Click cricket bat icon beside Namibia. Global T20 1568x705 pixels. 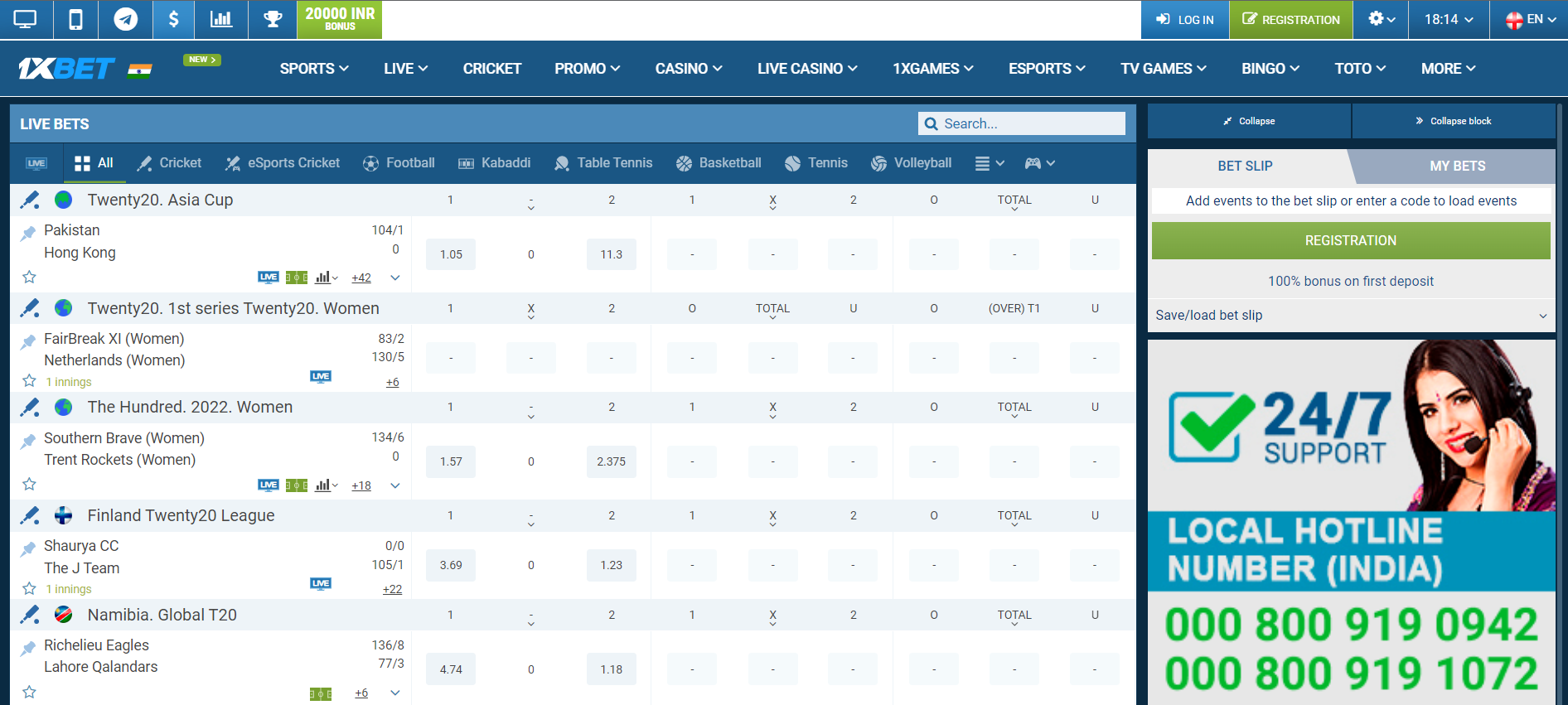pos(30,615)
